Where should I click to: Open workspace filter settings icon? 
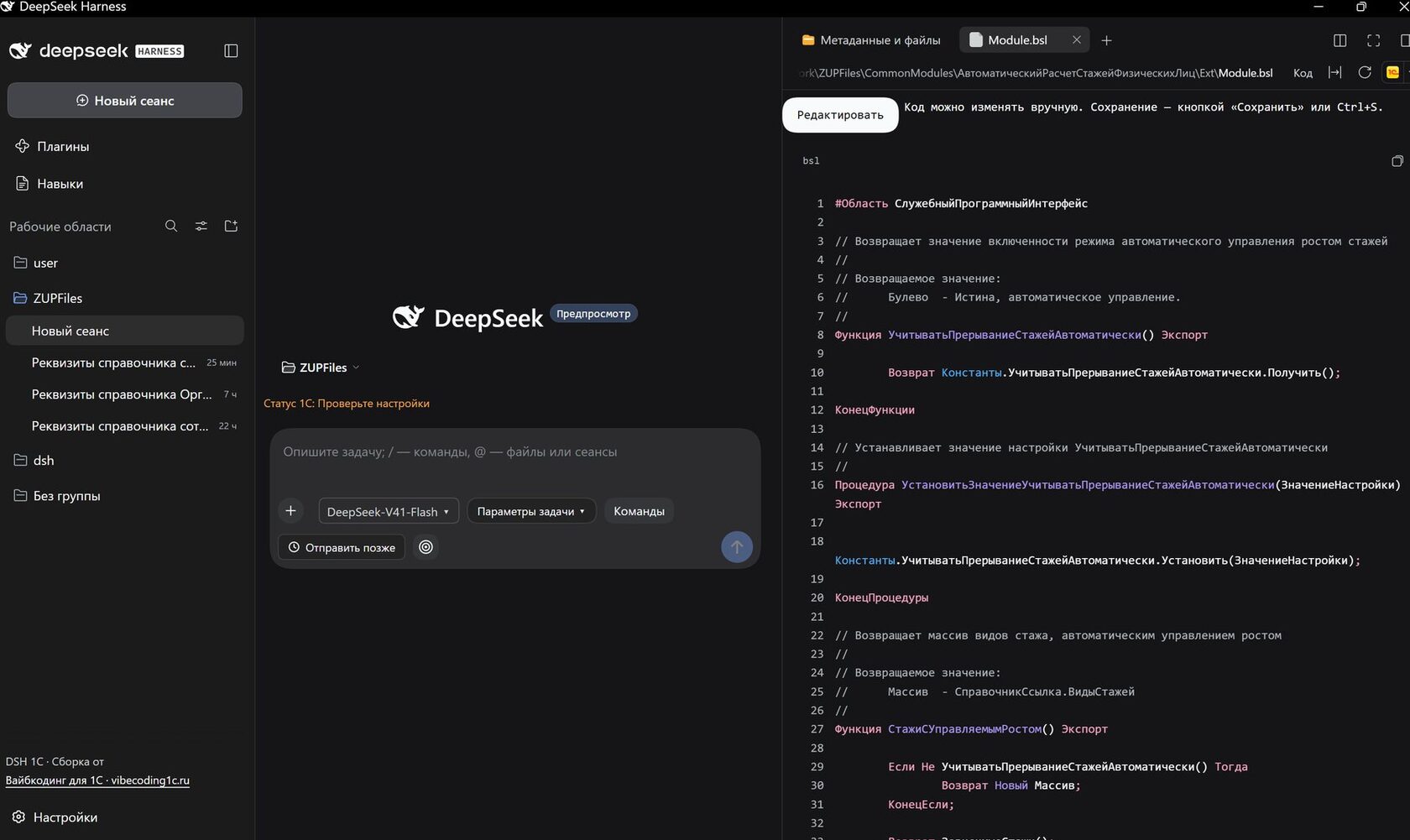click(x=201, y=226)
